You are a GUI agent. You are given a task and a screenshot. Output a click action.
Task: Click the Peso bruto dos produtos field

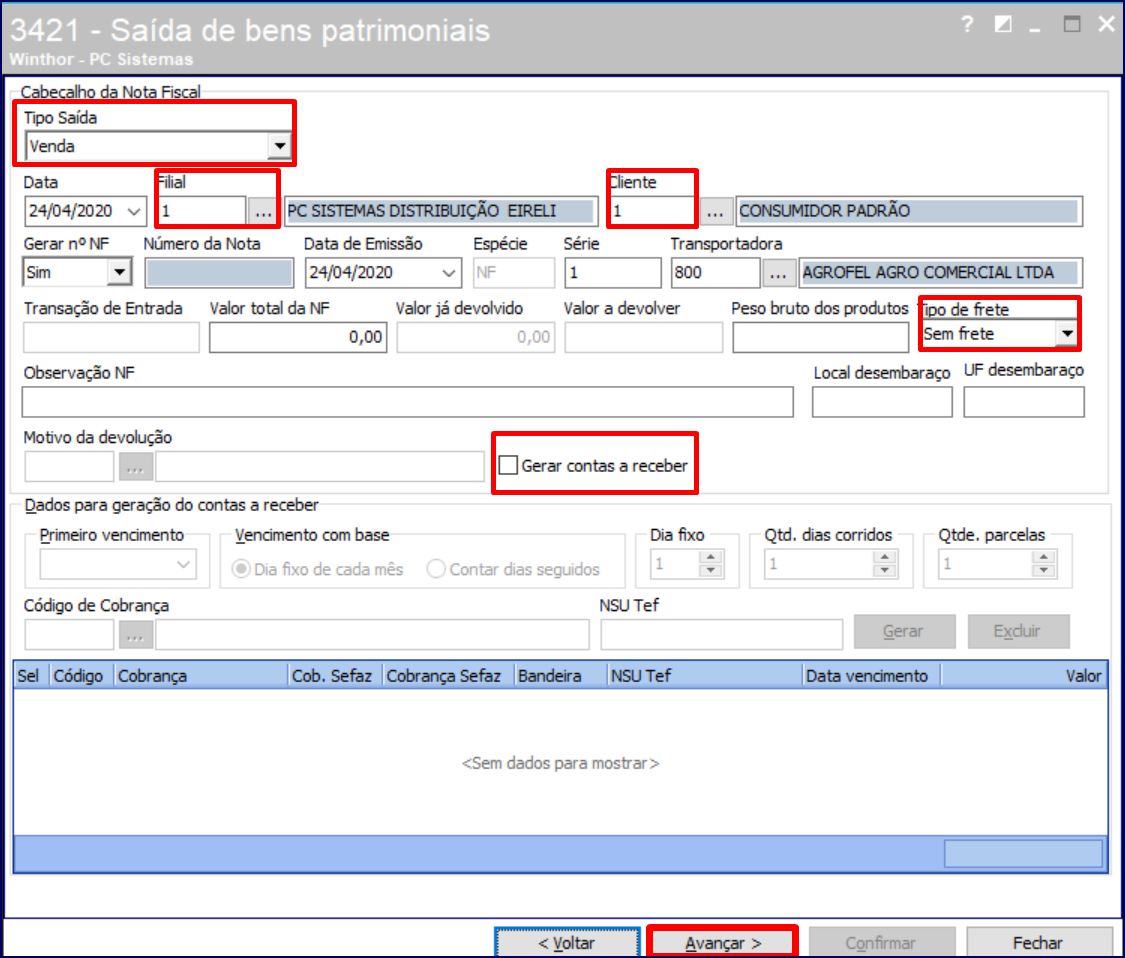[820, 337]
